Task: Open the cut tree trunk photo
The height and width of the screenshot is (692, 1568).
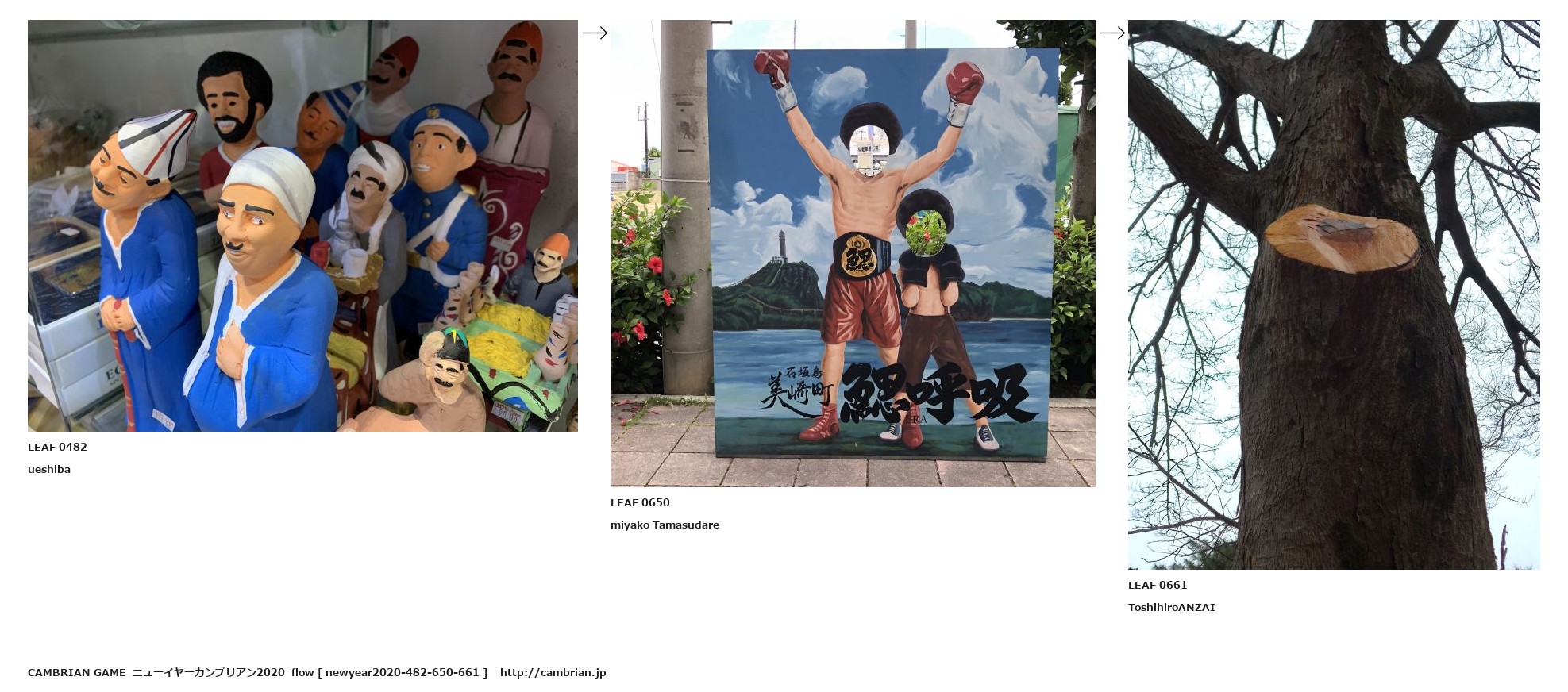Action: (1334, 294)
